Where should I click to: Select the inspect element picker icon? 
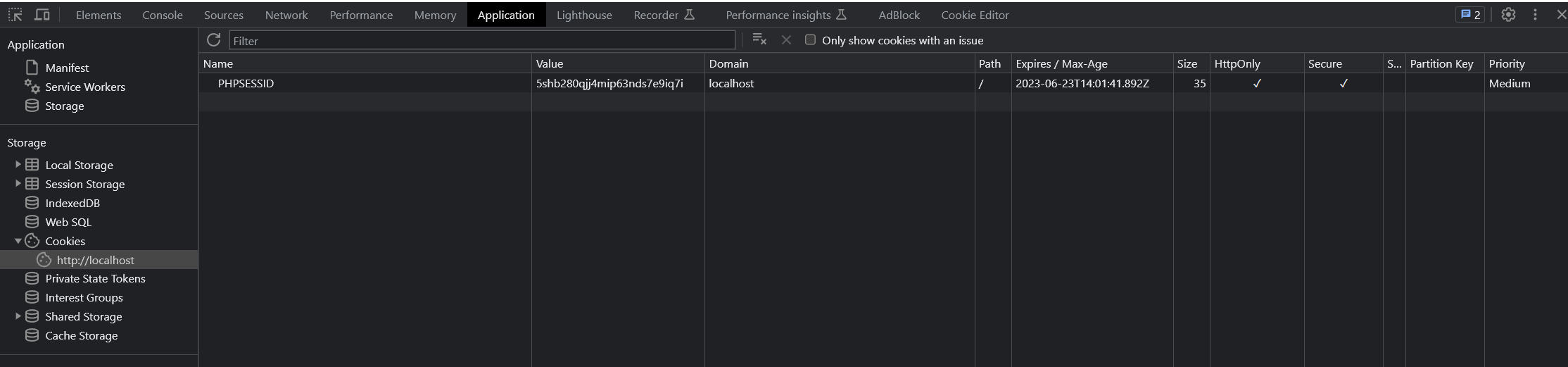pos(15,15)
